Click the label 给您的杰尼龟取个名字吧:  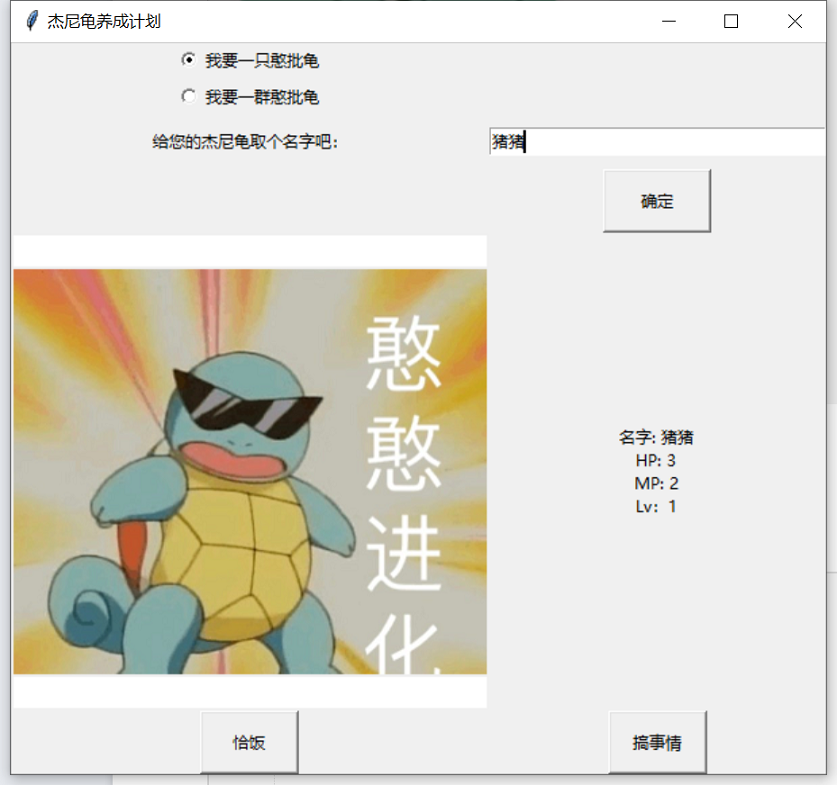[245, 142]
